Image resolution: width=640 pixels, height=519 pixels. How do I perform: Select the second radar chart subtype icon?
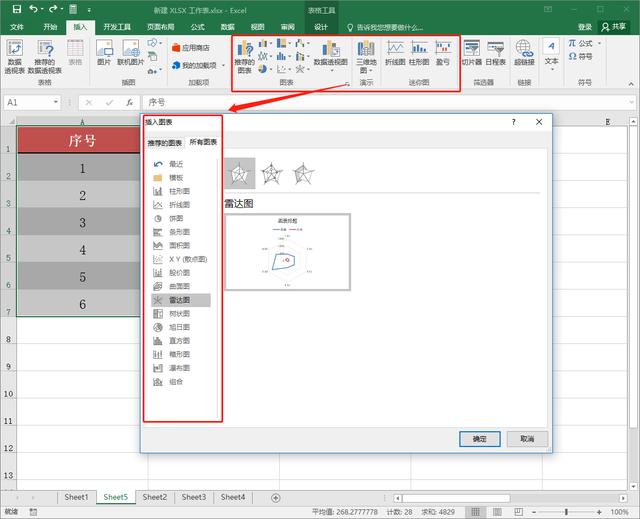[x=271, y=175]
